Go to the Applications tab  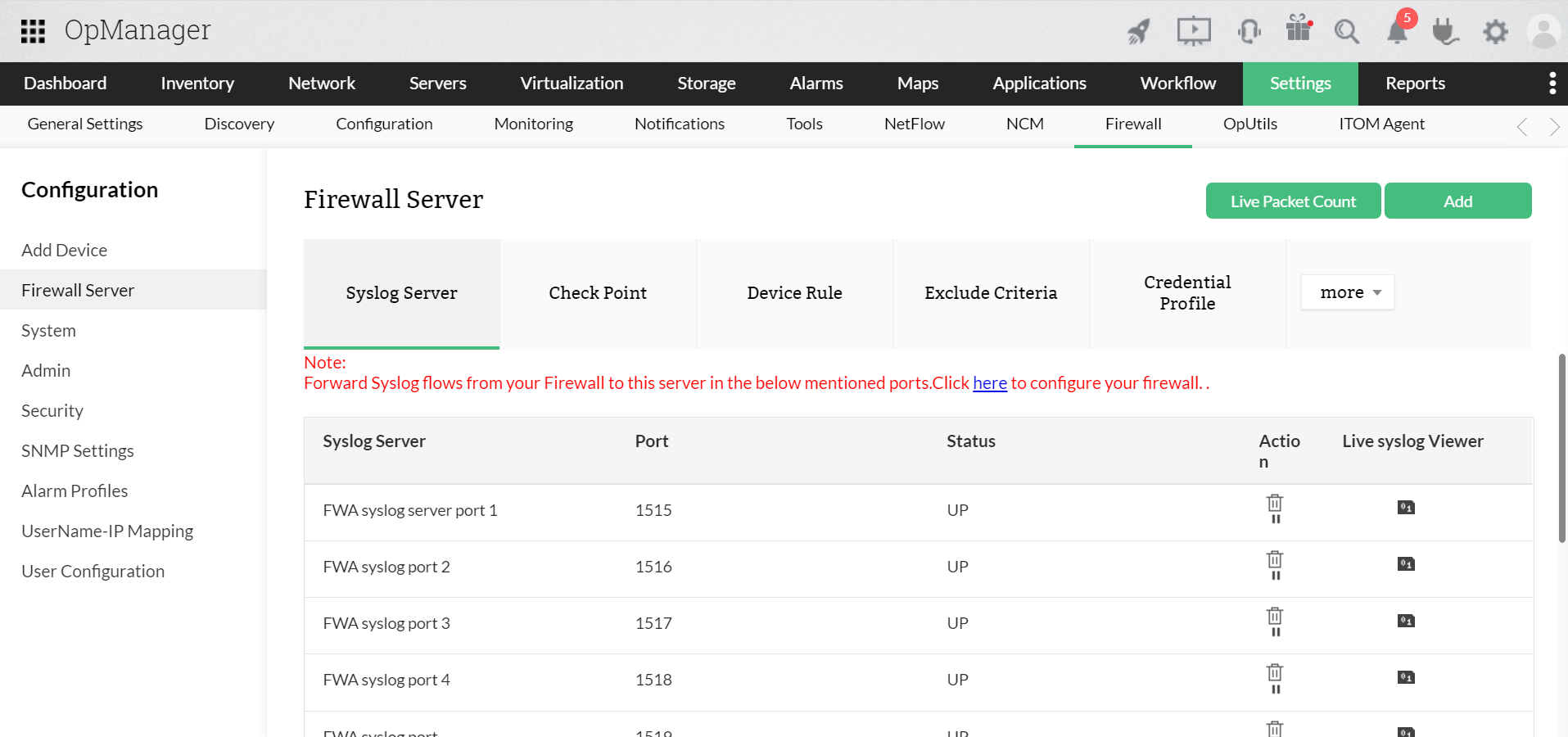[x=1040, y=84]
